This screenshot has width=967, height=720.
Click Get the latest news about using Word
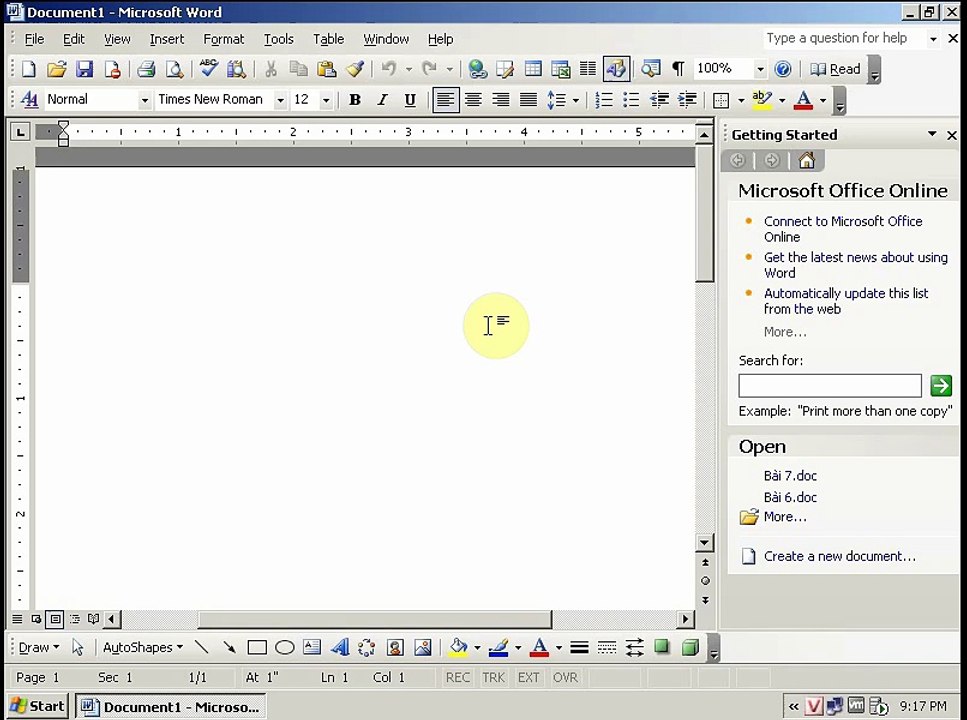[855, 265]
